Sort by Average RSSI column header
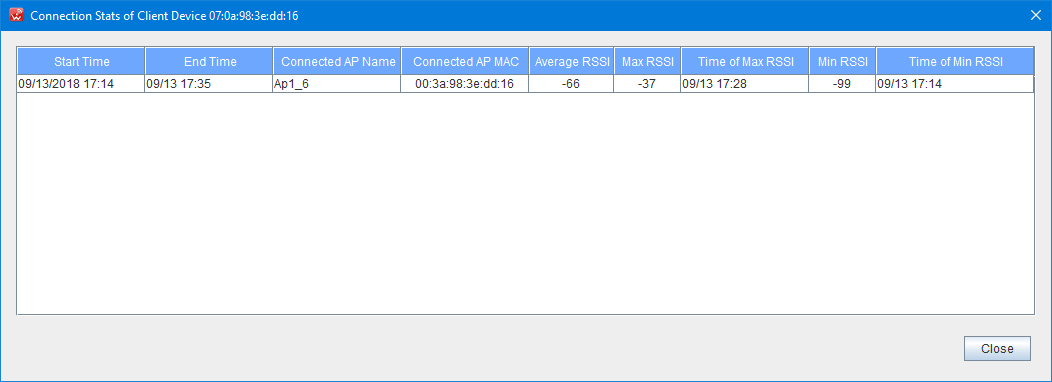Image resolution: width=1052 pixels, height=382 pixels. (x=572, y=61)
